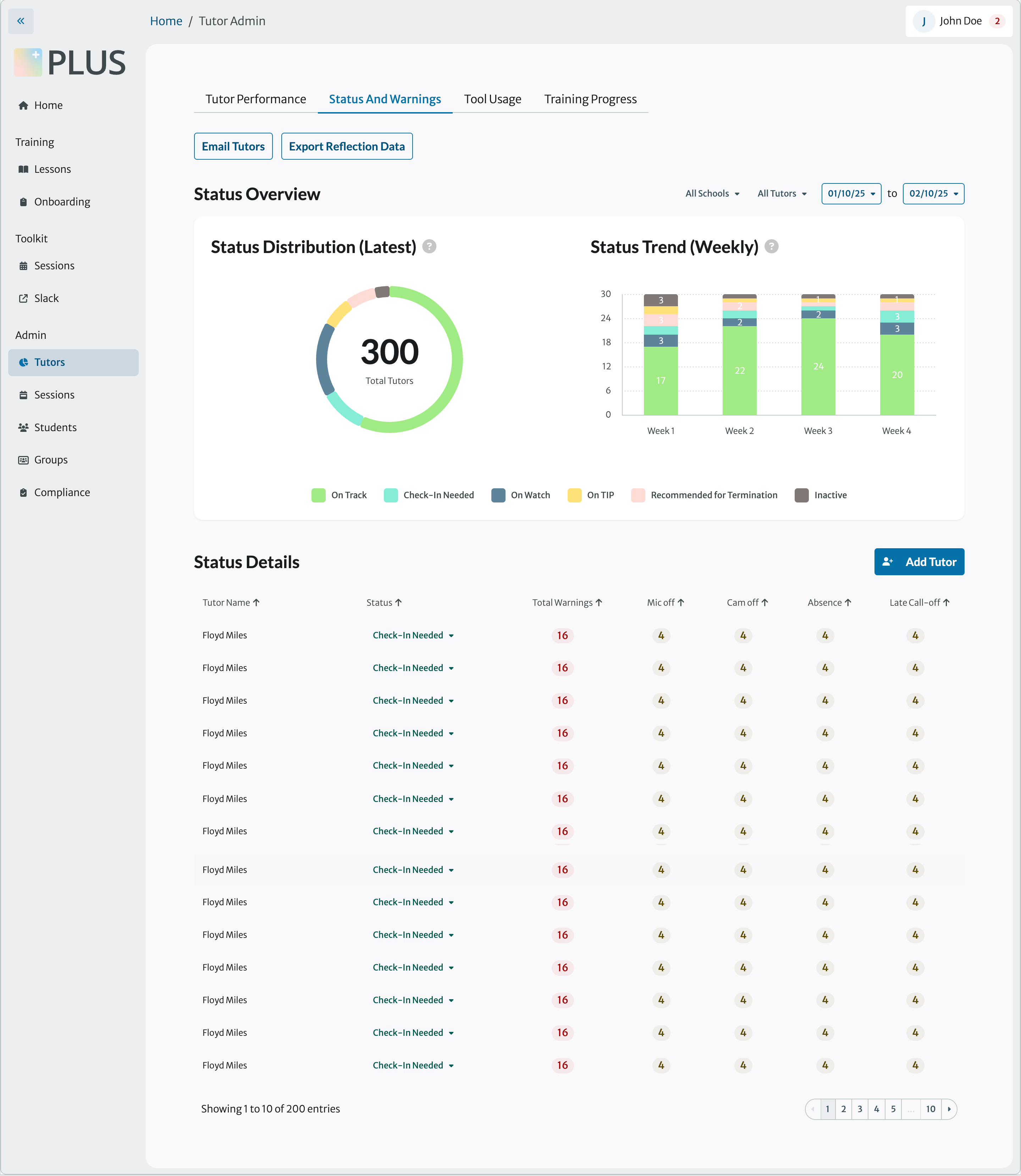Click help icon beside Status Trend

coord(772,247)
